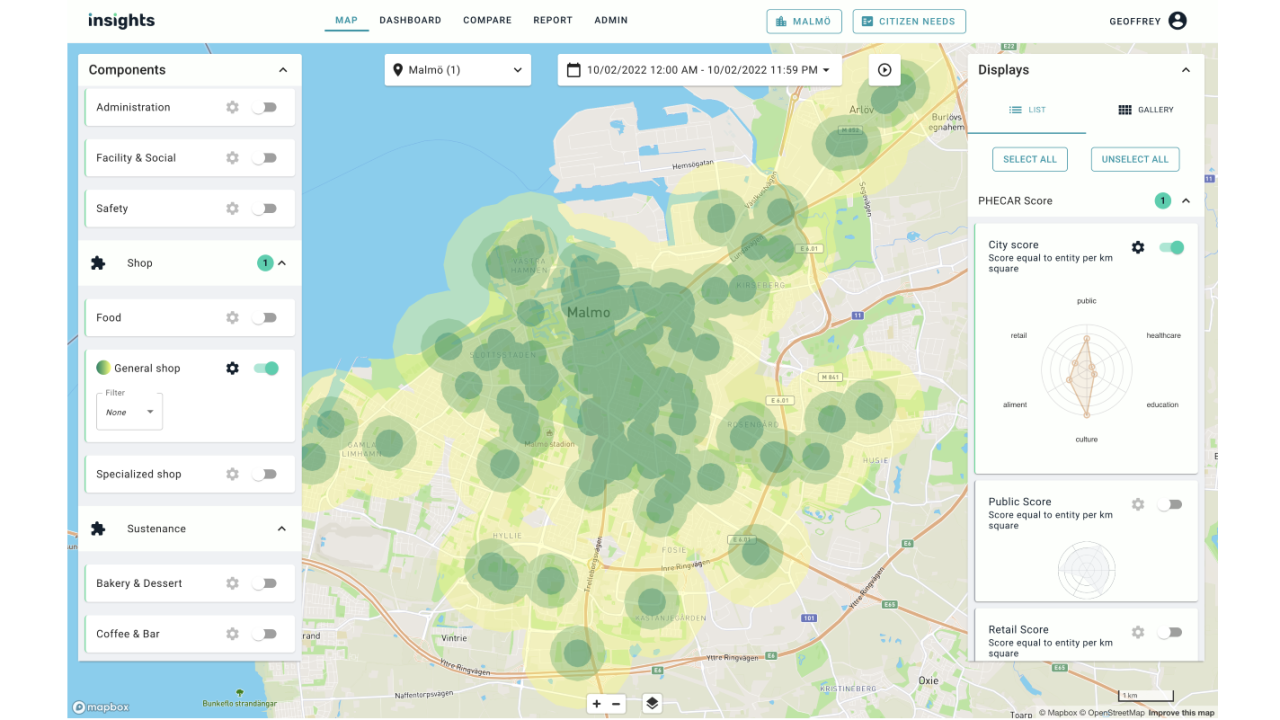Disable the General shop toggle
1280x720 pixels.
coord(266,368)
